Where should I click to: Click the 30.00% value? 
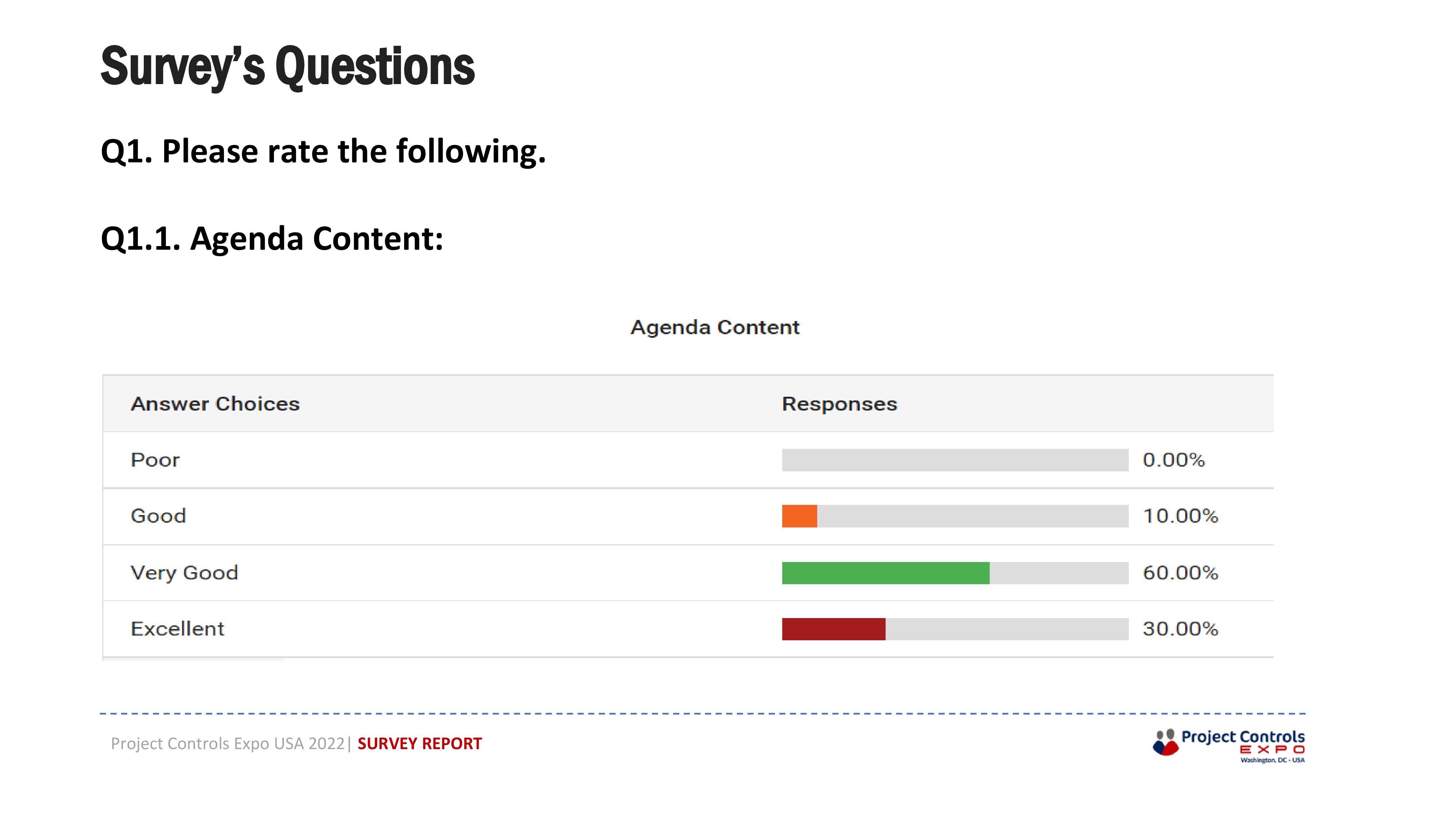[1180, 629]
